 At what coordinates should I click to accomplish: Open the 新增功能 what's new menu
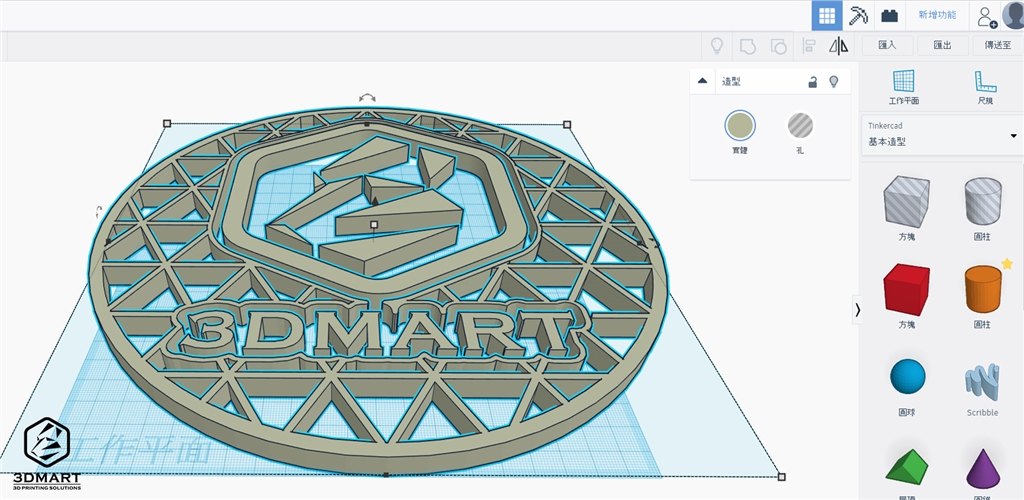pos(937,15)
